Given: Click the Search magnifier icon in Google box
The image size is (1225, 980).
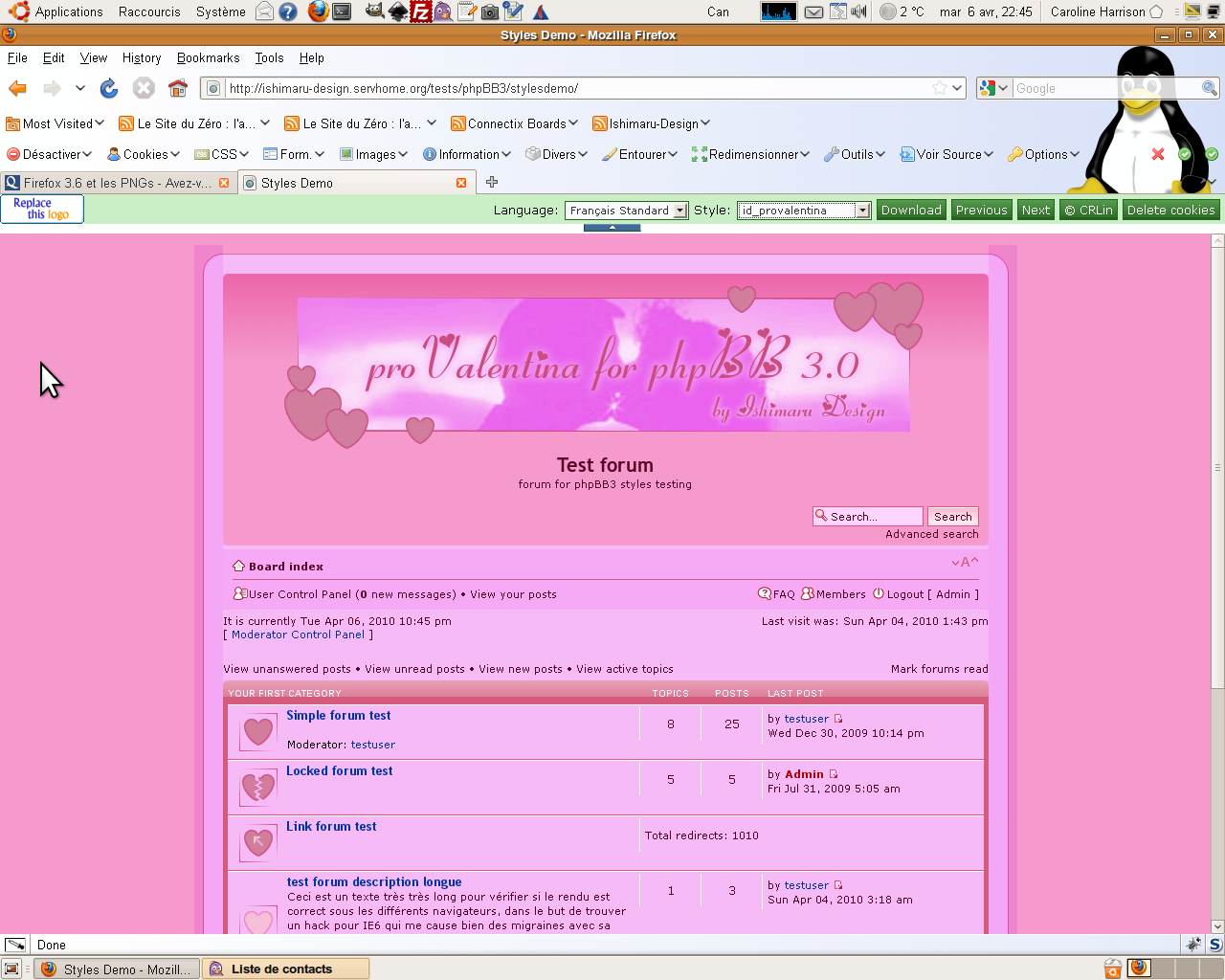Looking at the screenshot, I should [1210, 88].
